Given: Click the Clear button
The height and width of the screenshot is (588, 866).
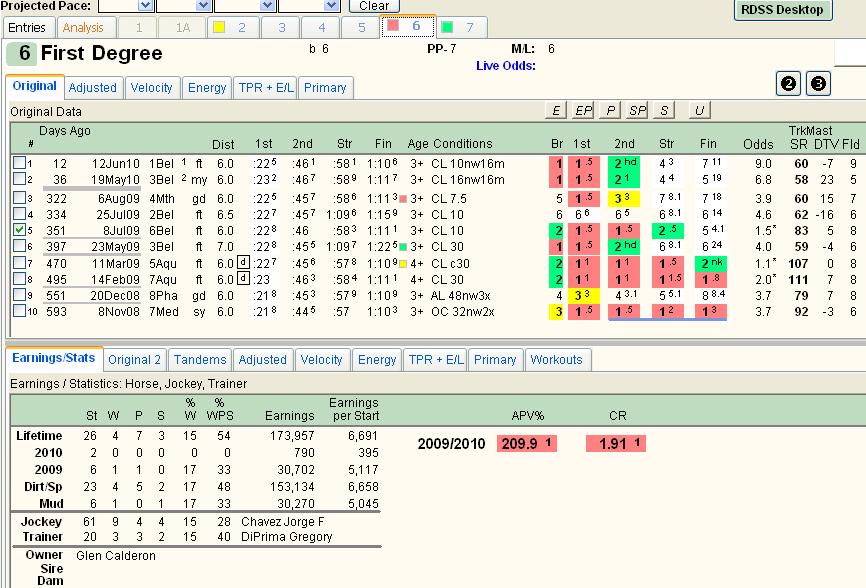Looking at the screenshot, I should tap(374, 6).
